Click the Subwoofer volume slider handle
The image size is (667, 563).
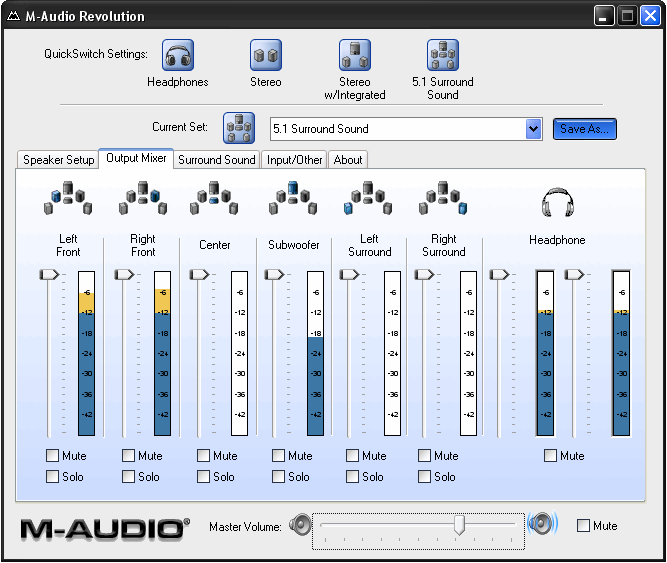[274, 275]
